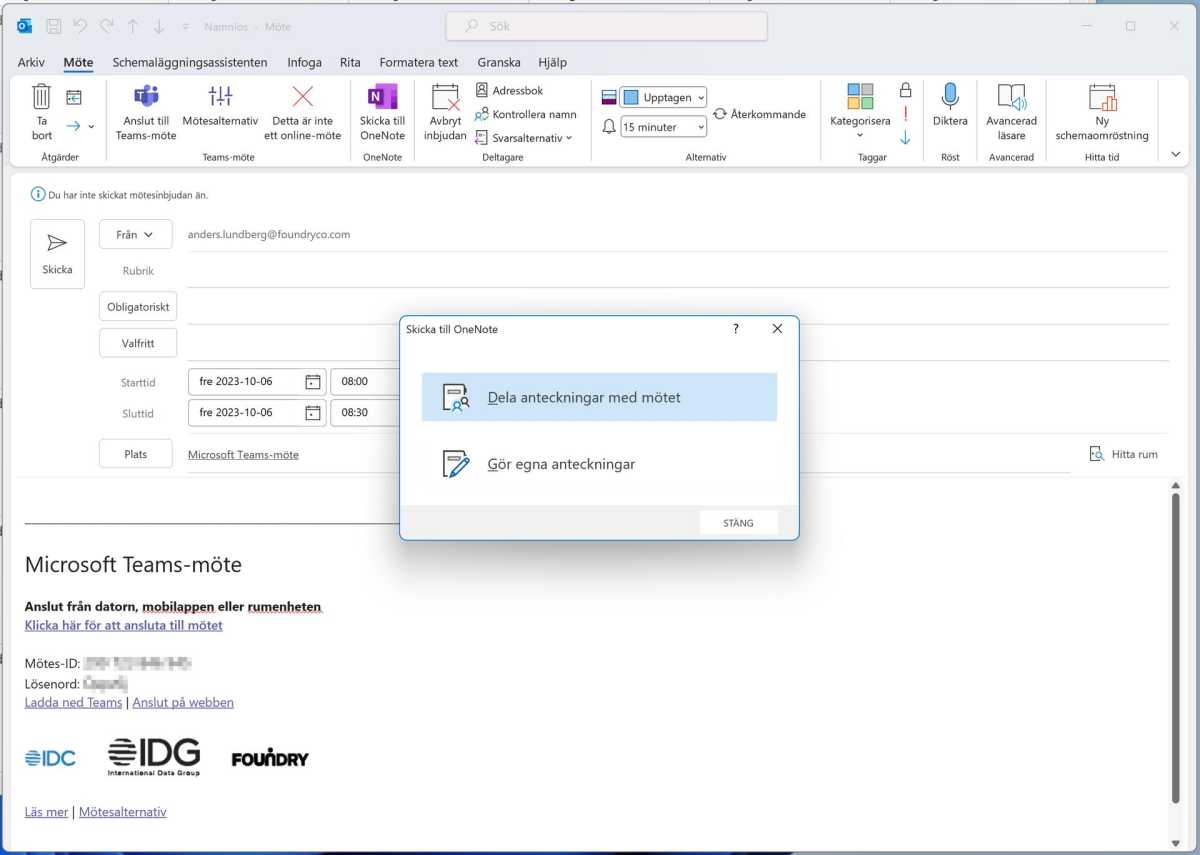Select Gör egna anteckningar
1200x855 pixels.
(599, 464)
